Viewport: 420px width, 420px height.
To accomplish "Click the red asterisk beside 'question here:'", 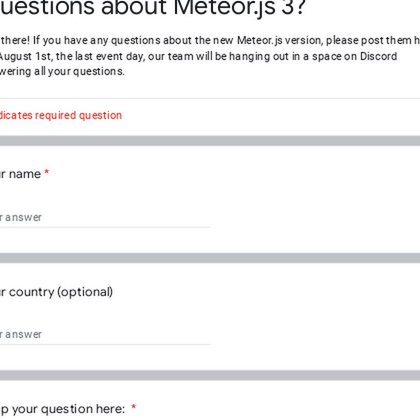I will [134, 407].
